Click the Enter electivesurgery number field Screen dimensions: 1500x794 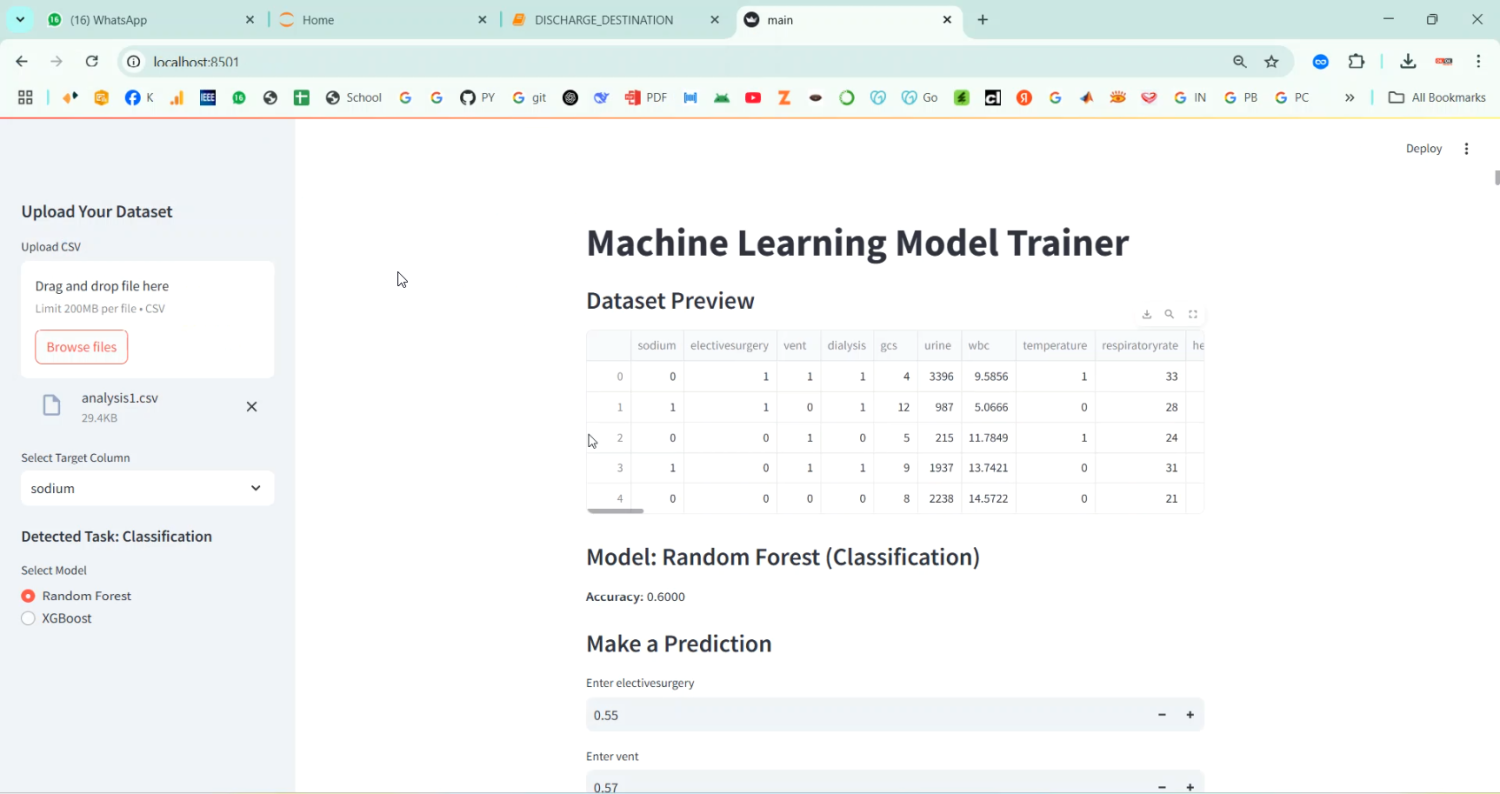860,715
